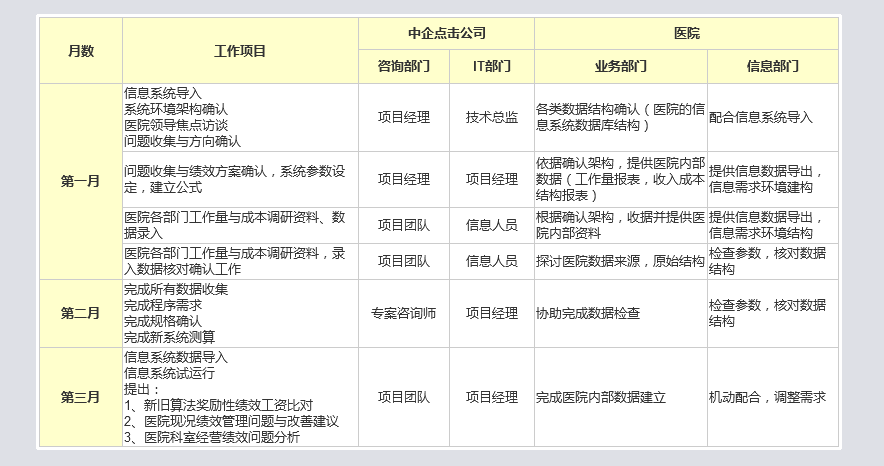884x466 pixels.
Task: Click the line 医院领导焦点访谈
Action: tap(176, 125)
